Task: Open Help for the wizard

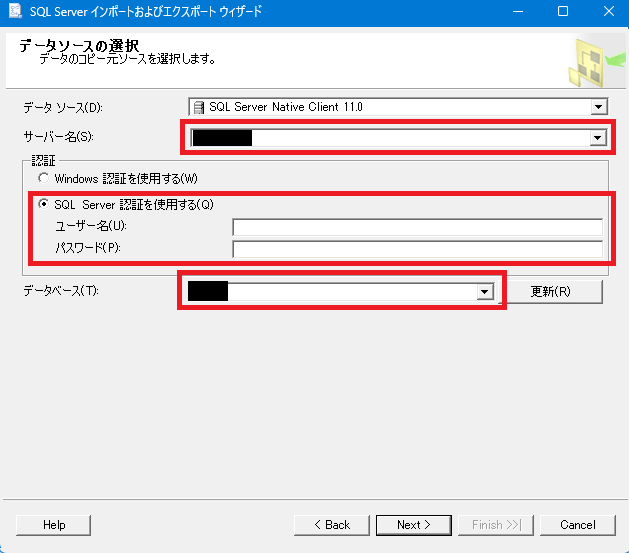Action: coord(54,525)
